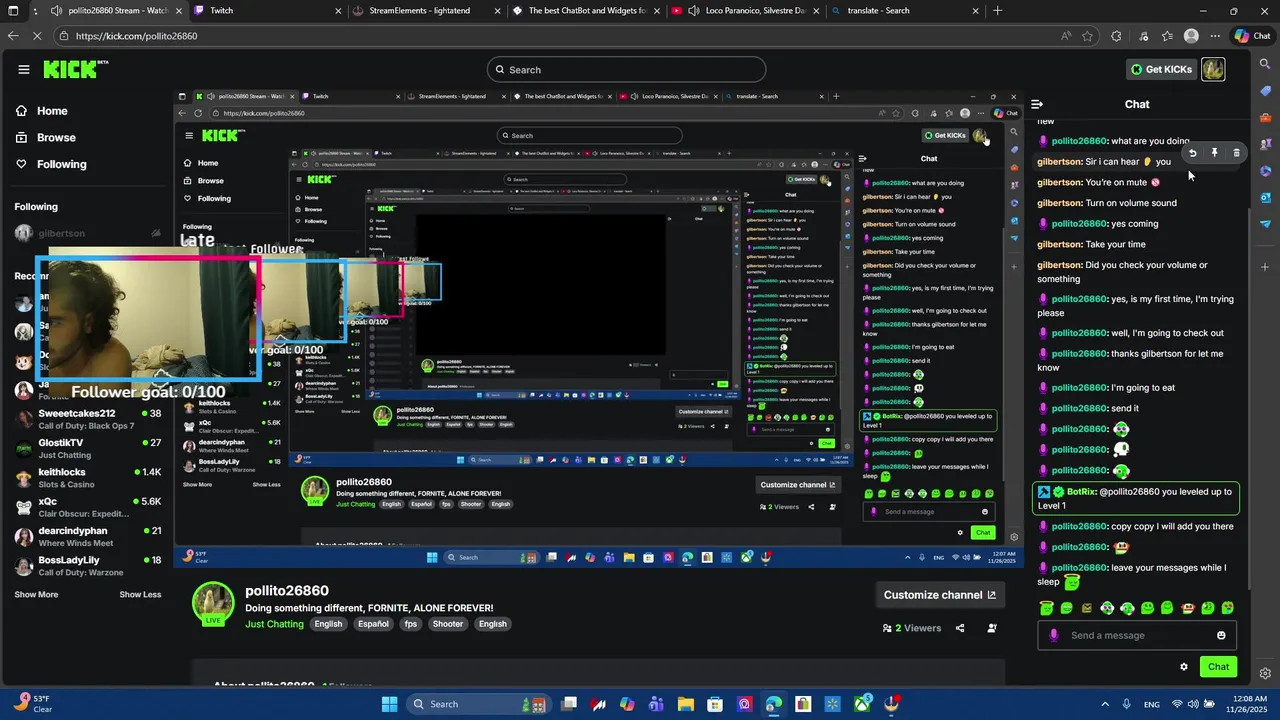Viewport: 1280px width, 720px height.
Task: Stop the page from loading
Action: (x=38, y=36)
